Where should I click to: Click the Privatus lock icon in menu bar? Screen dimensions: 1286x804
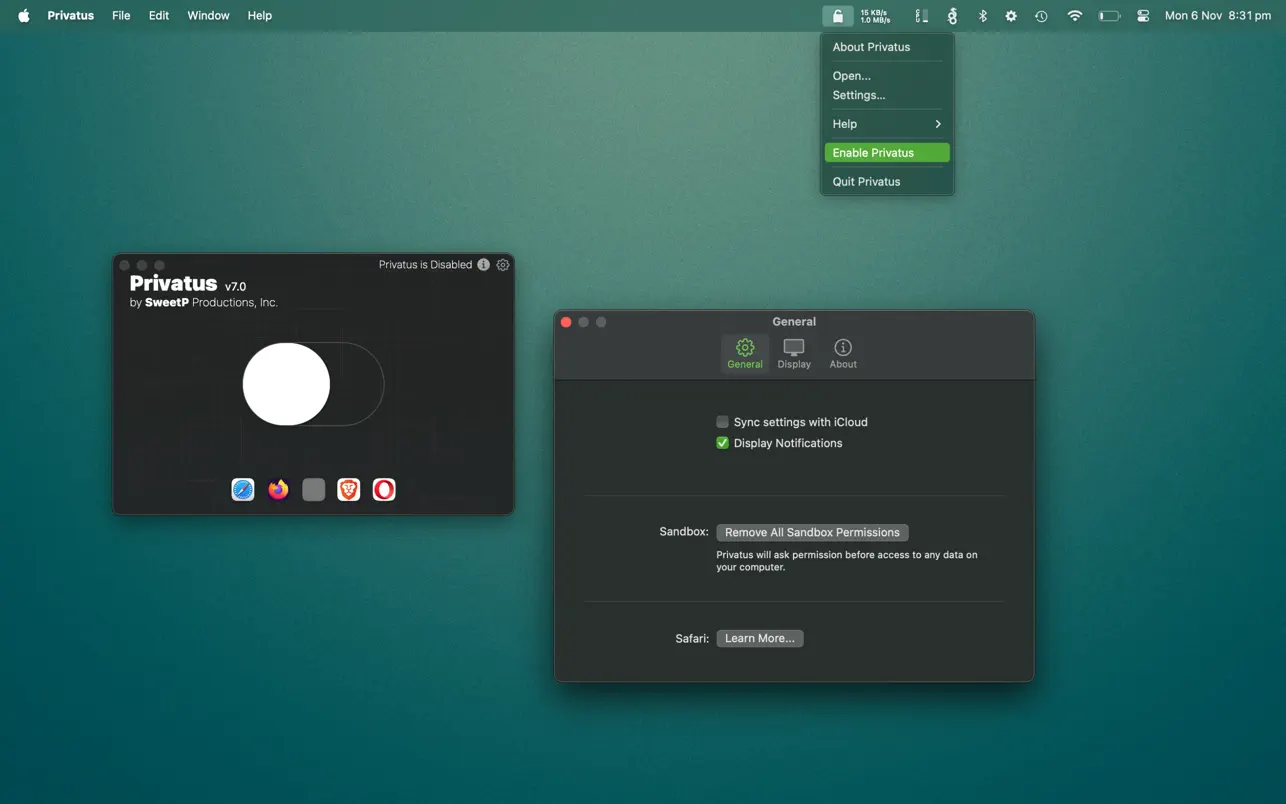[837, 16]
